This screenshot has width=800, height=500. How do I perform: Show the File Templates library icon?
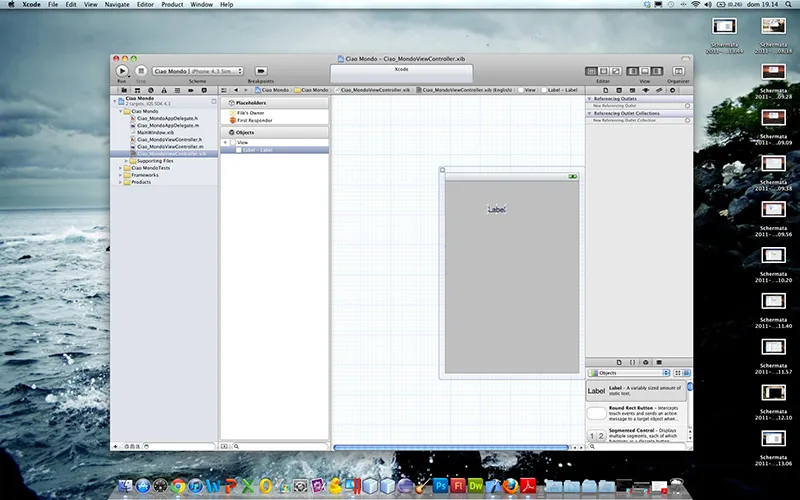click(x=620, y=360)
